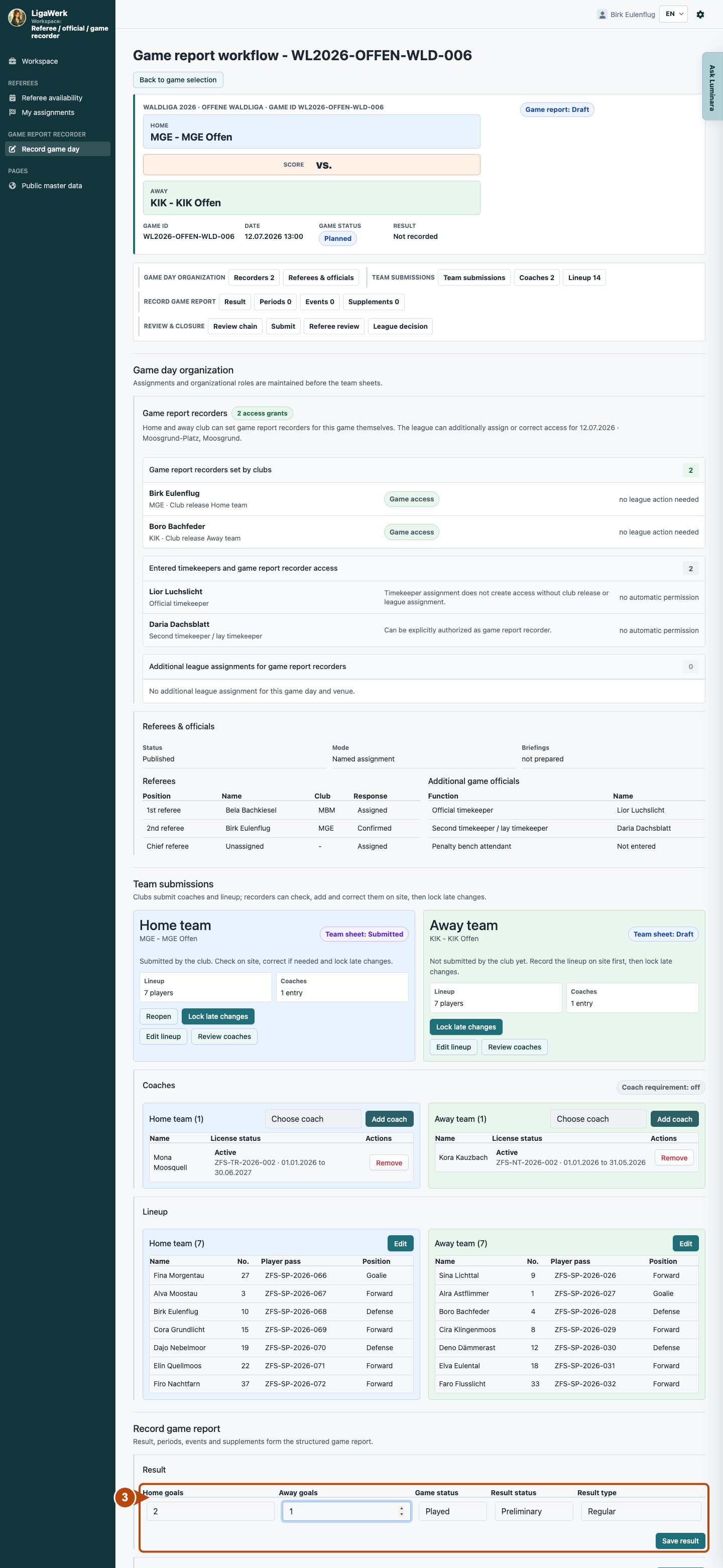Focus the Home goals input field

[210, 1511]
